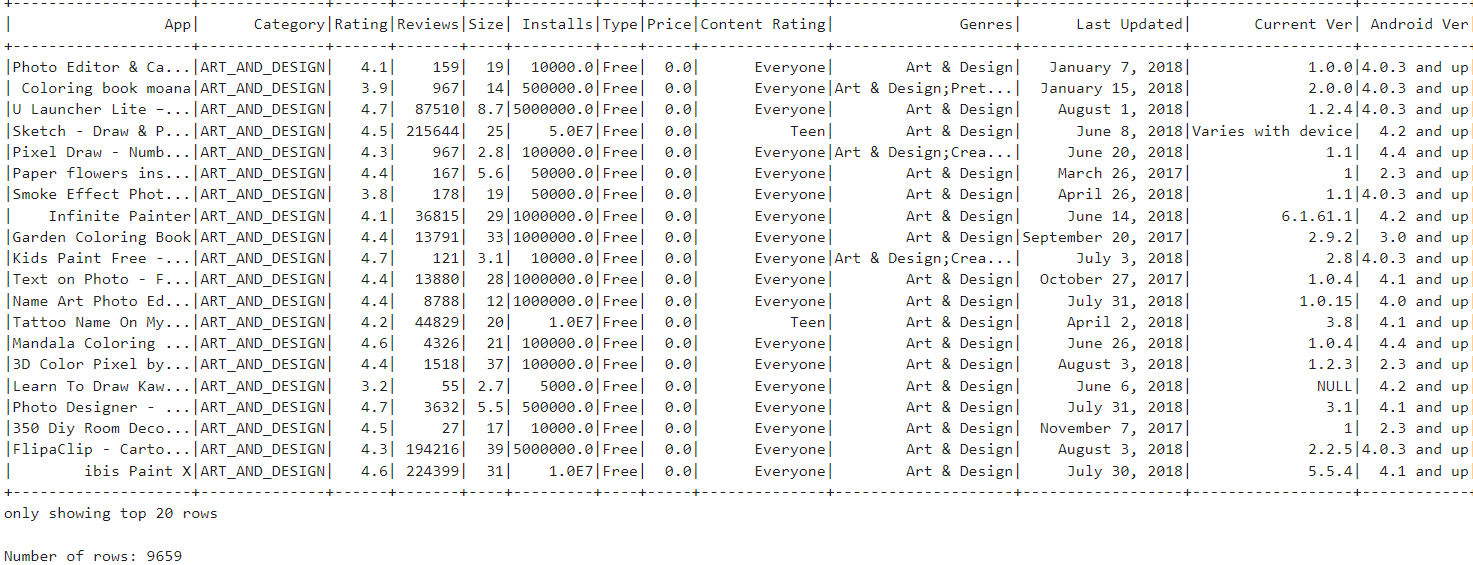
Task: Click the "Android Ver" column header
Action: [x=1419, y=25]
